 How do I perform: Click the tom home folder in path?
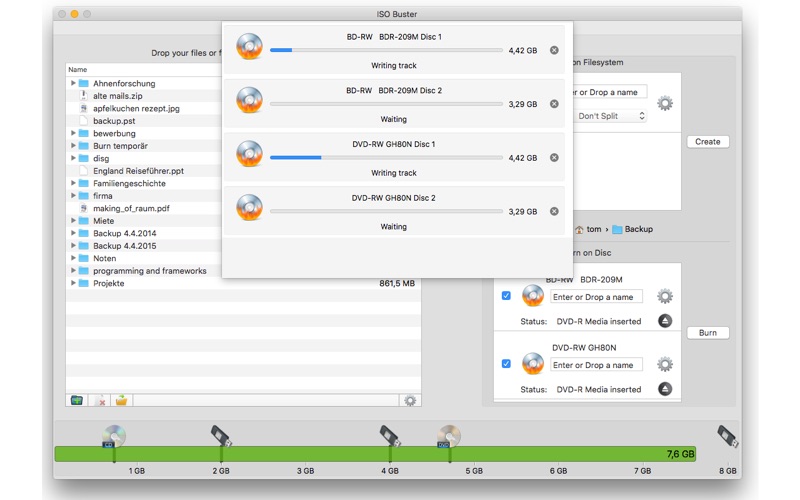click(588, 230)
